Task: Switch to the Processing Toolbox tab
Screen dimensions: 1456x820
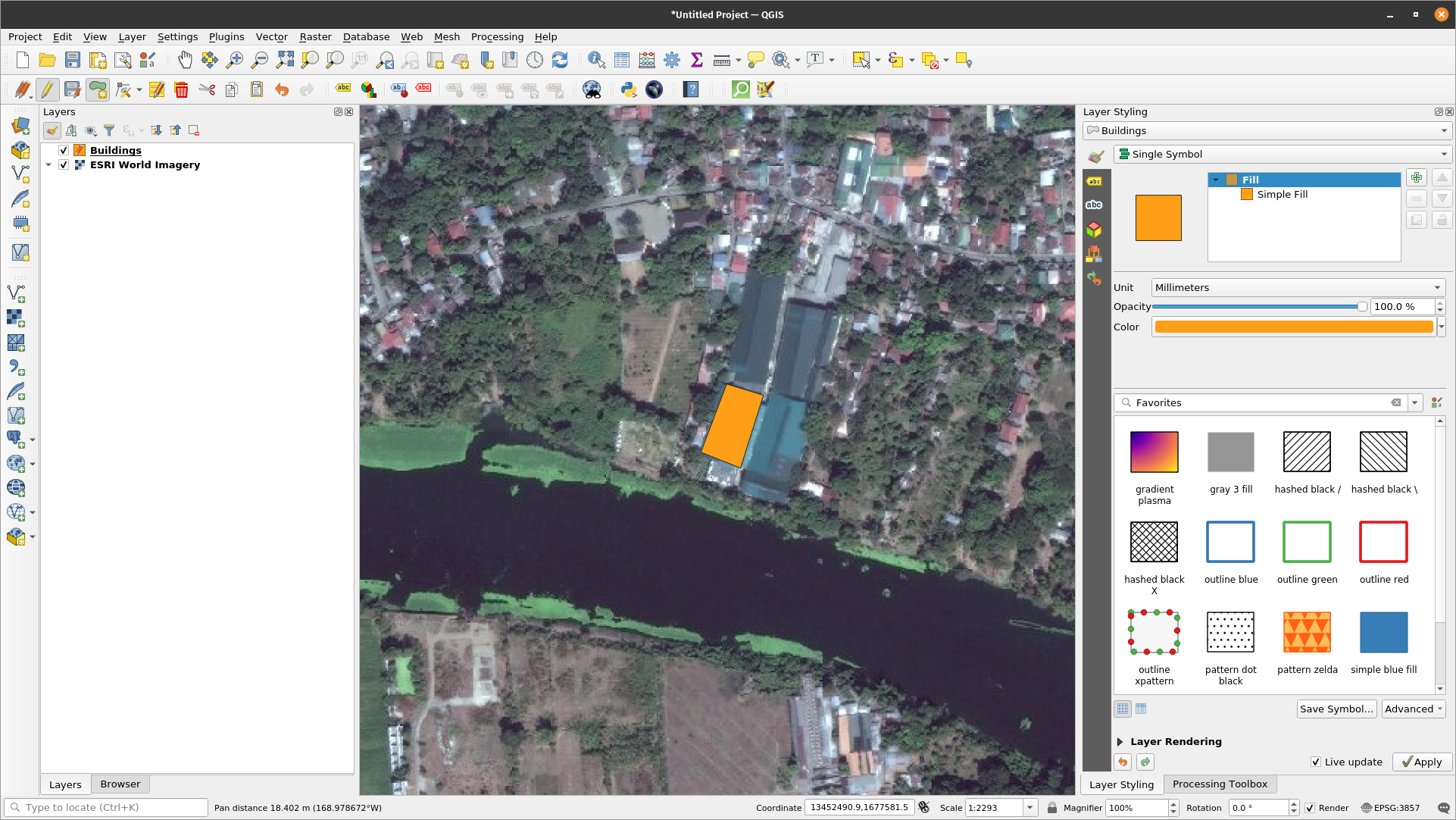Action: (1219, 784)
